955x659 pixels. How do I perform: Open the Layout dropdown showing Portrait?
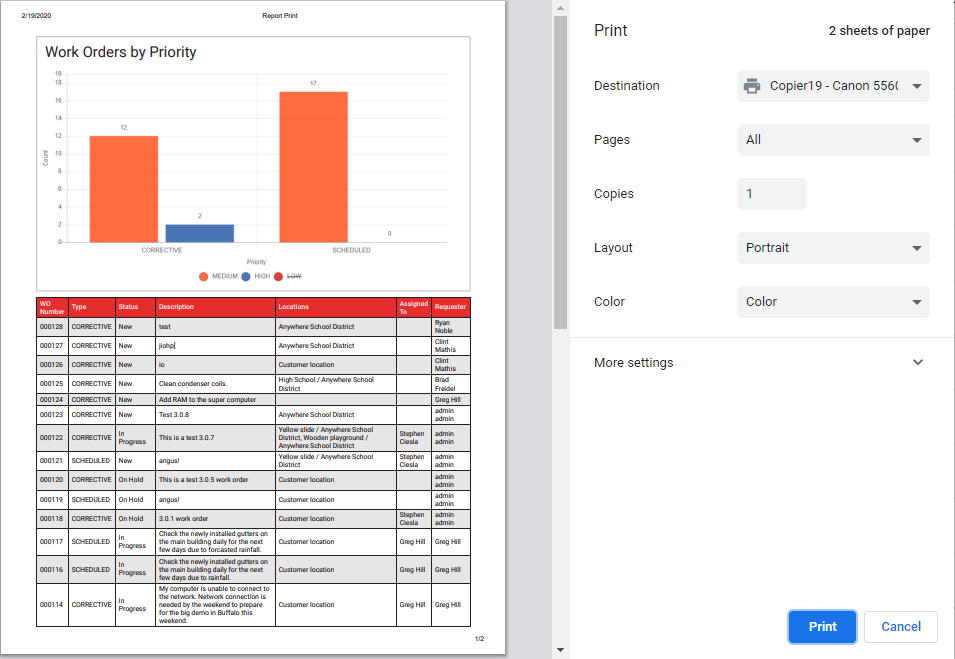pos(834,248)
